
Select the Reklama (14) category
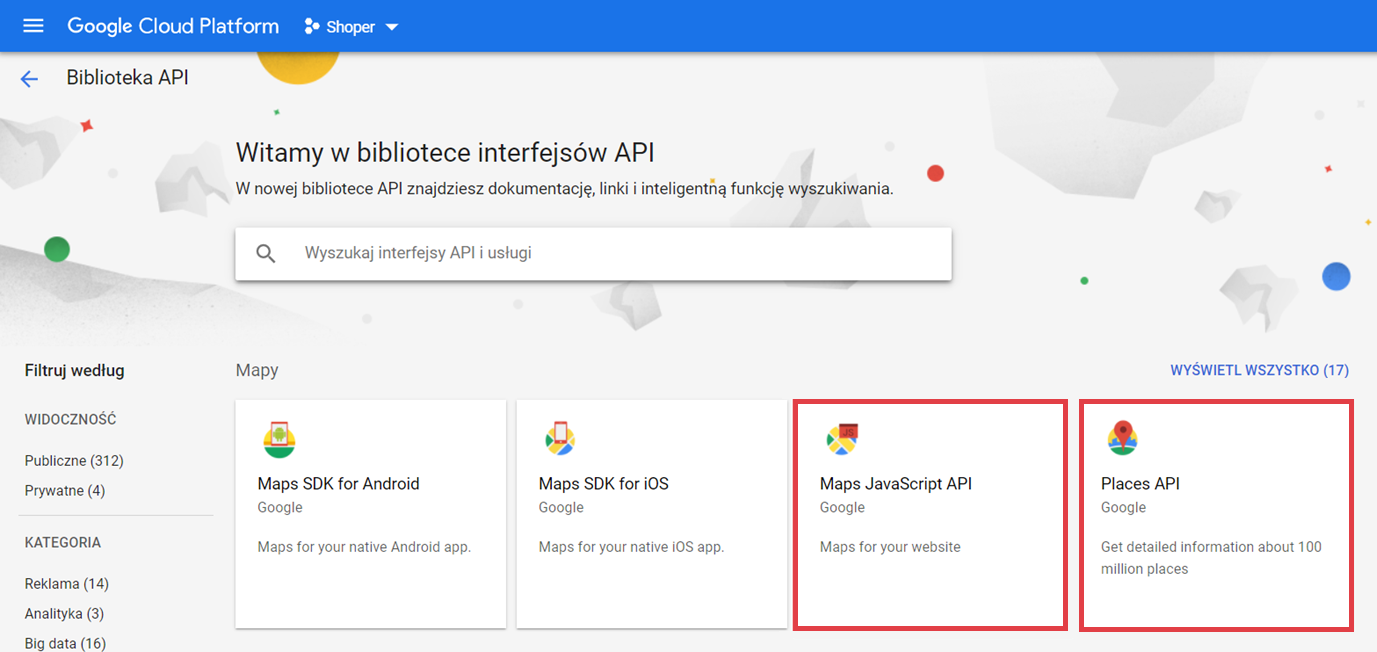click(x=67, y=584)
